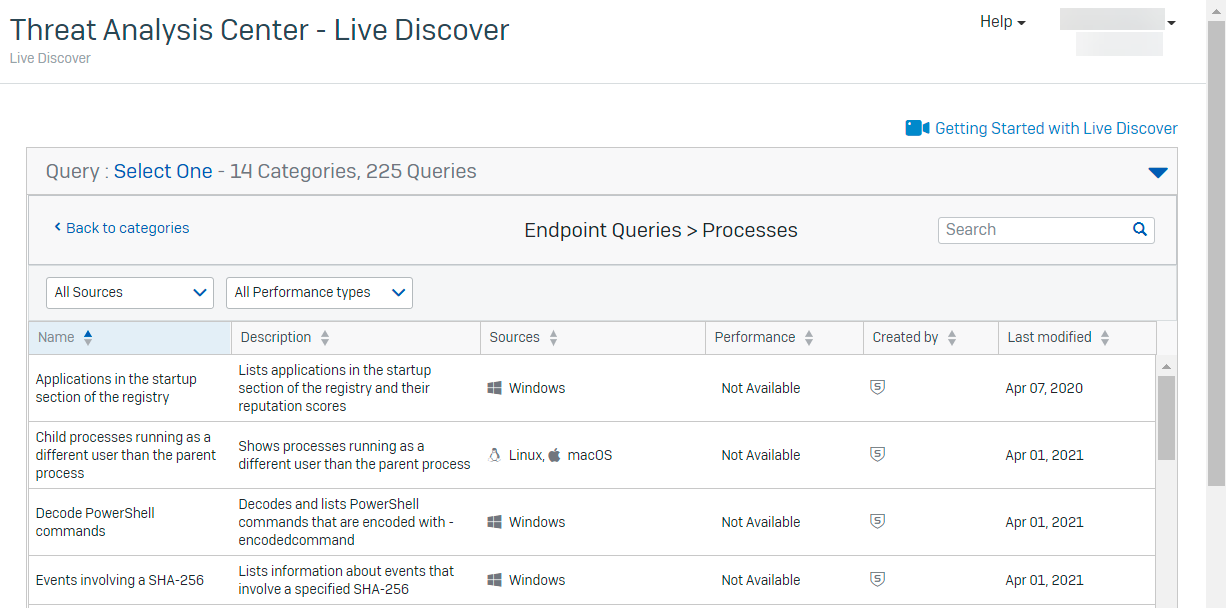Click Sophos shield icon in Events SHA-256 row

(x=877, y=579)
